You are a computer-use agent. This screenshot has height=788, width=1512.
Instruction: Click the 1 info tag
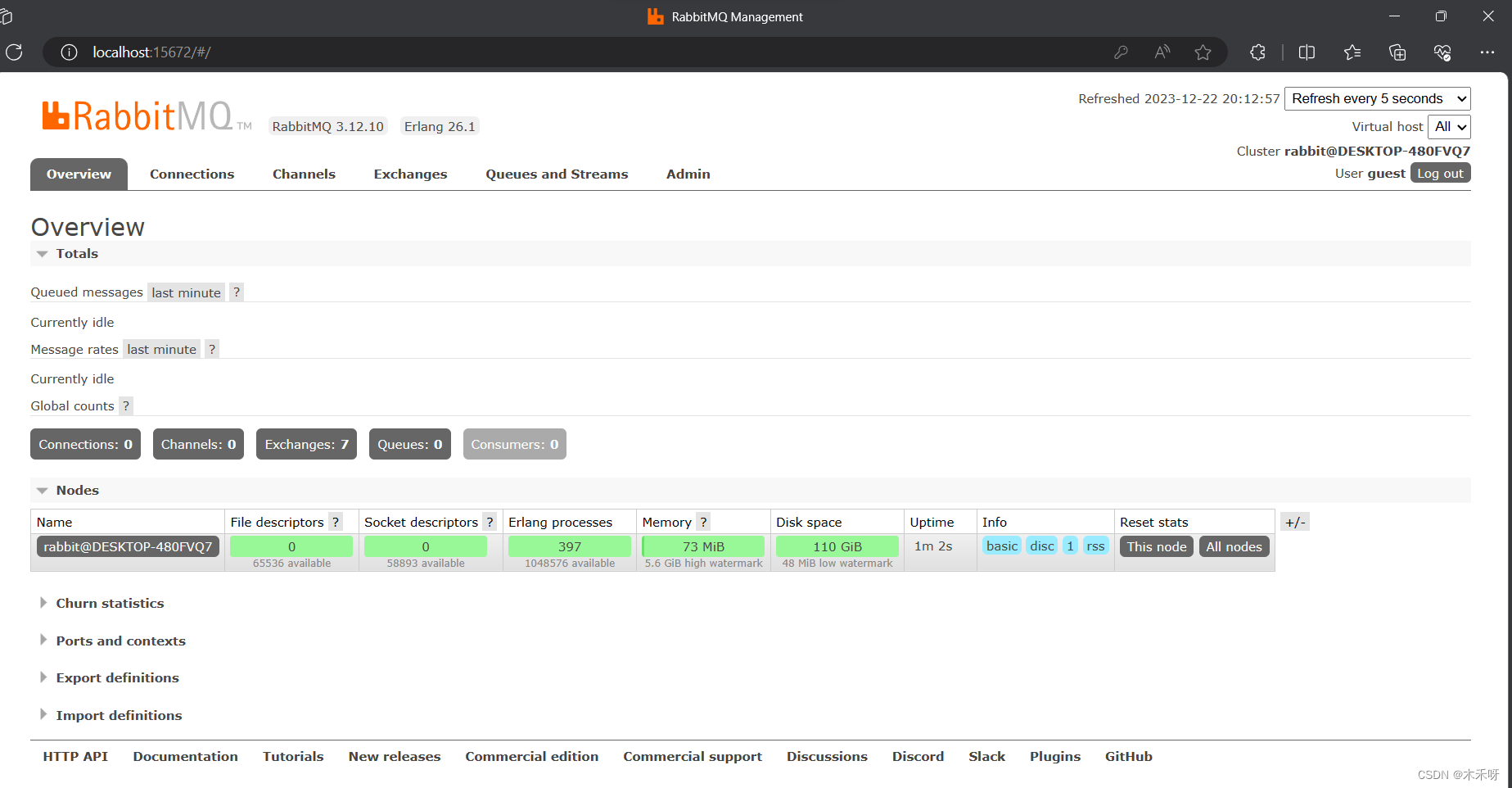point(1070,546)
